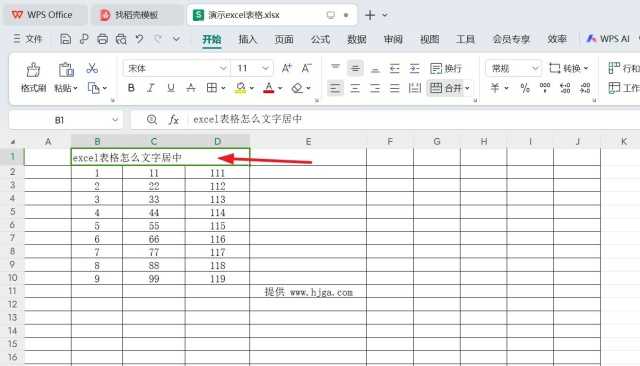Click the Convert (转换) button

pyautogui.click(x=569, y=68)
